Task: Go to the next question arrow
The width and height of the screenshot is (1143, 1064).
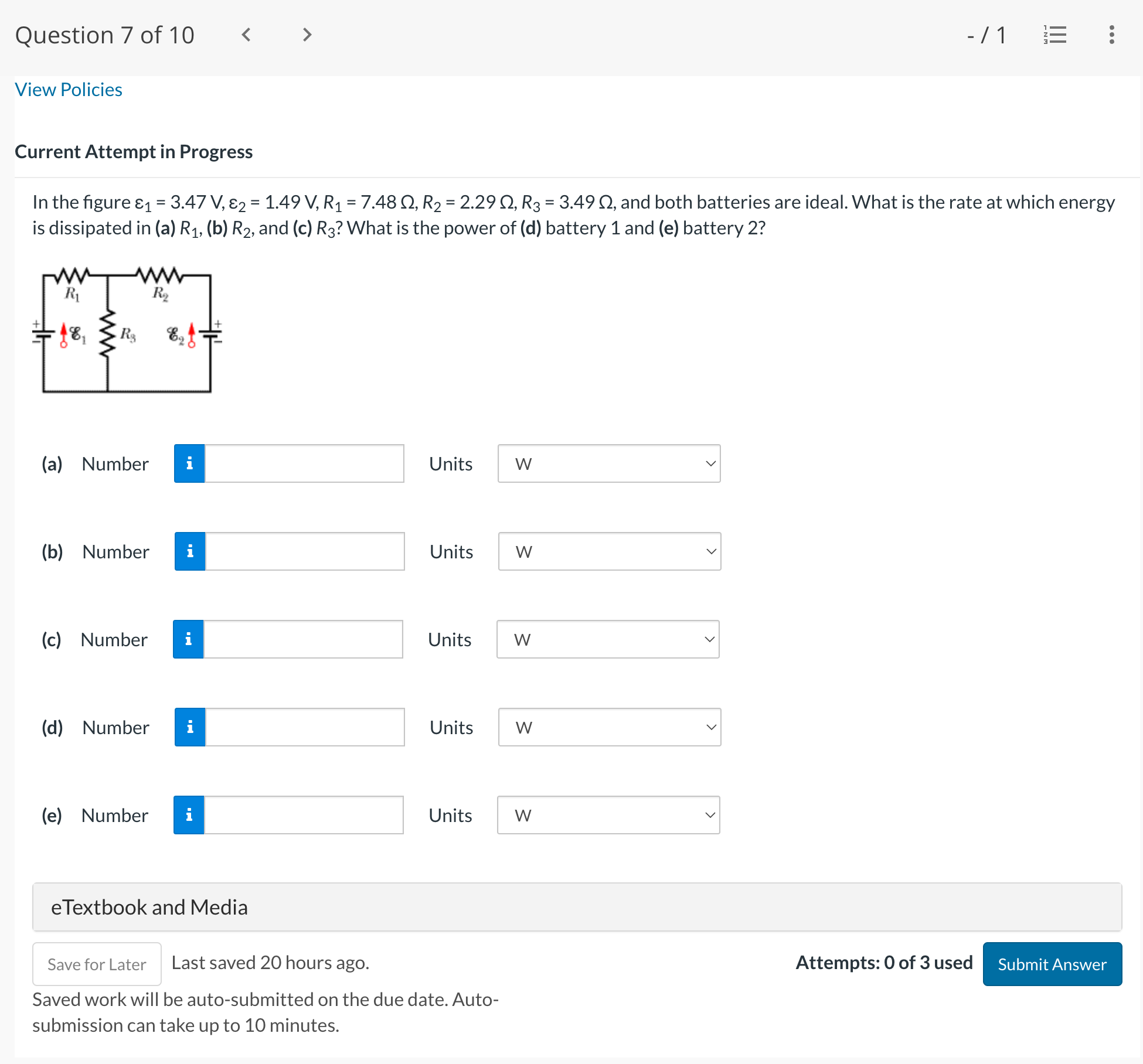Action: pos(307,35)
